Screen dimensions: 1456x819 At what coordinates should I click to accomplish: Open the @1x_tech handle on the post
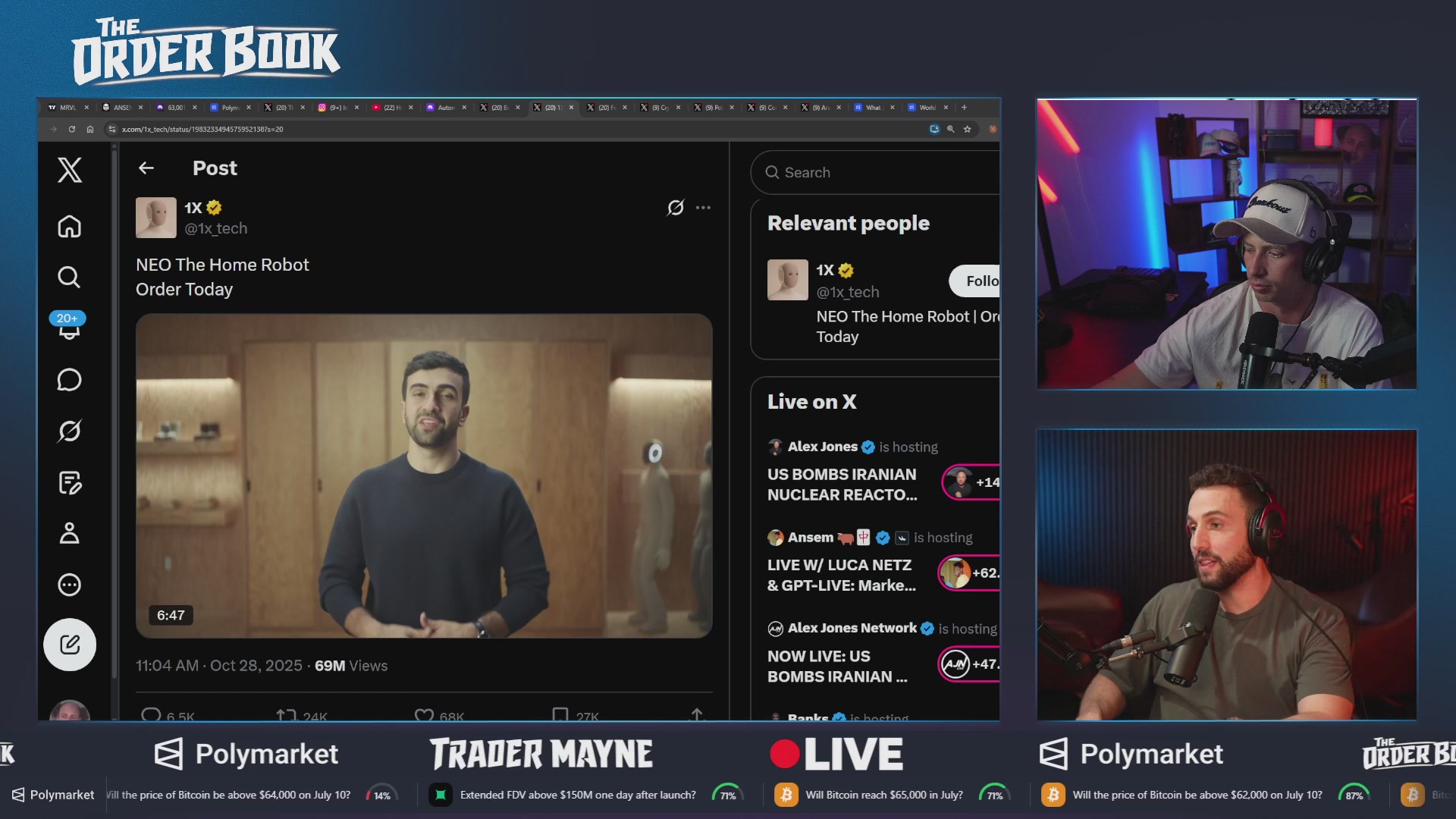click(216, 228)
